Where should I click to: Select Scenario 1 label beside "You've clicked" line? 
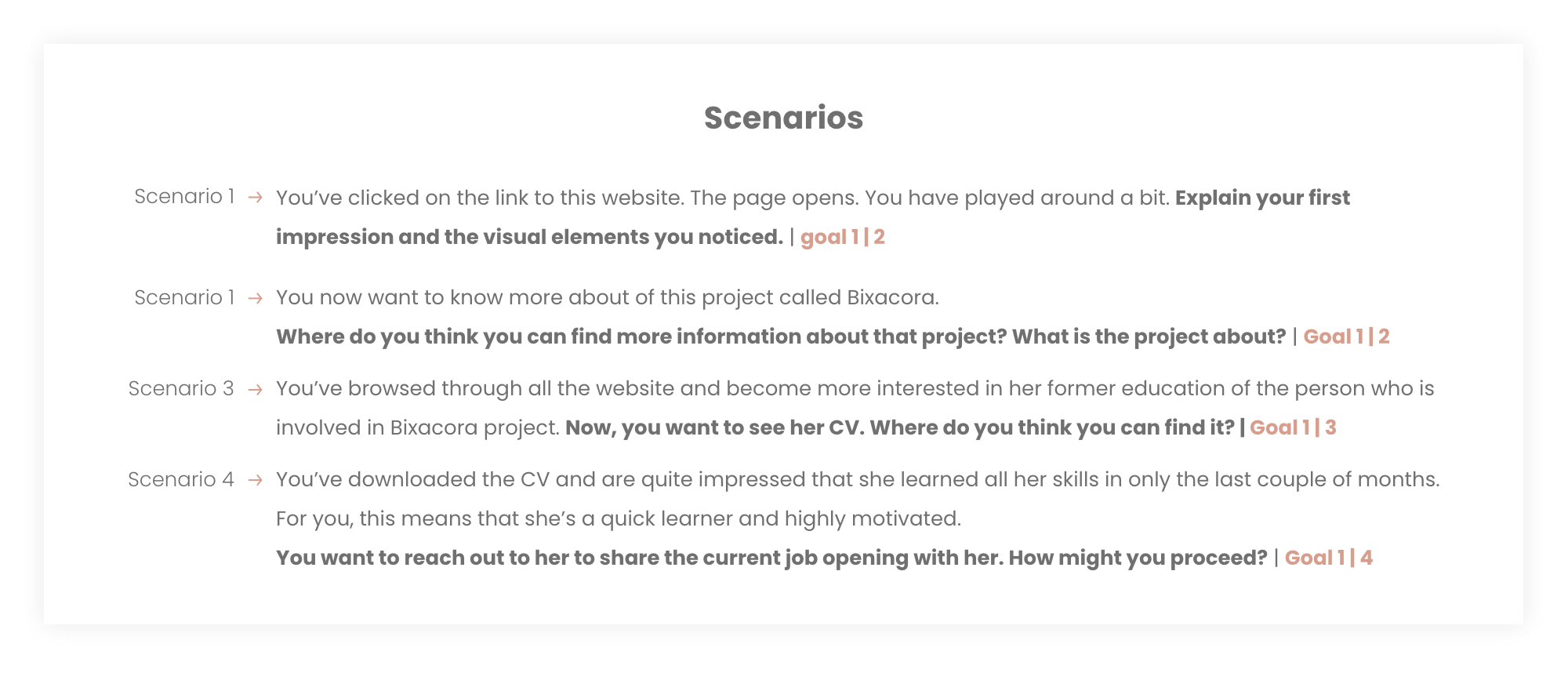click(184, 196)
